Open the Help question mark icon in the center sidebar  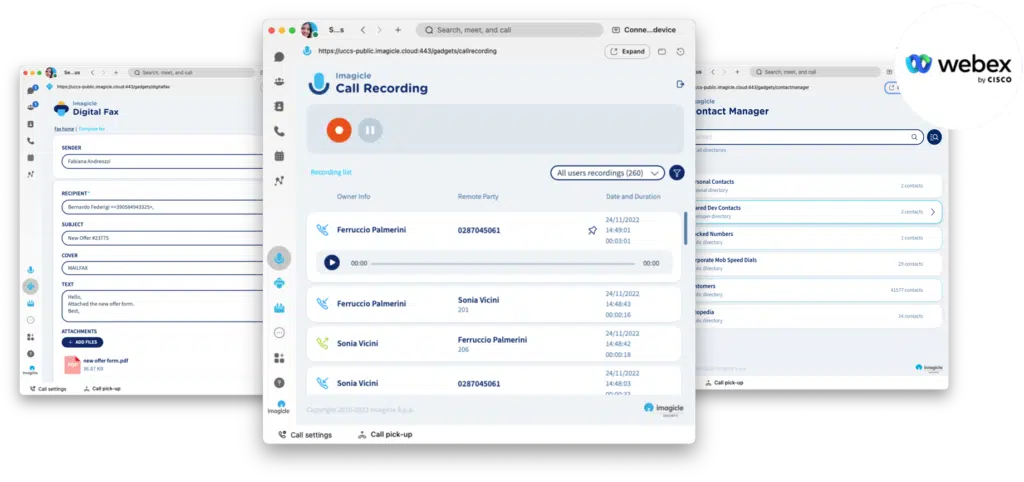tap(279, 382)
